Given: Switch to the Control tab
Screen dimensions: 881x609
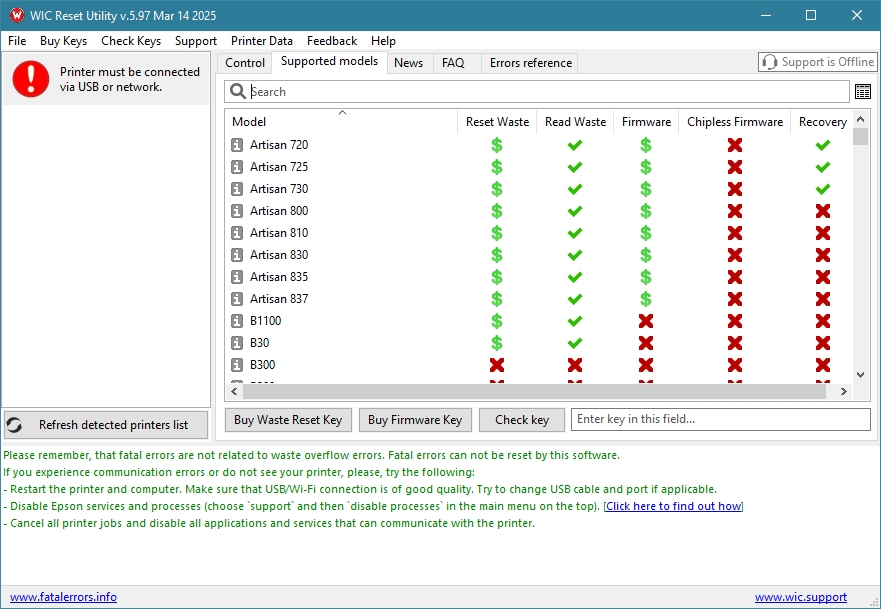Looking at the screenshot, I should pyautogui.click(x=245, y=63).
